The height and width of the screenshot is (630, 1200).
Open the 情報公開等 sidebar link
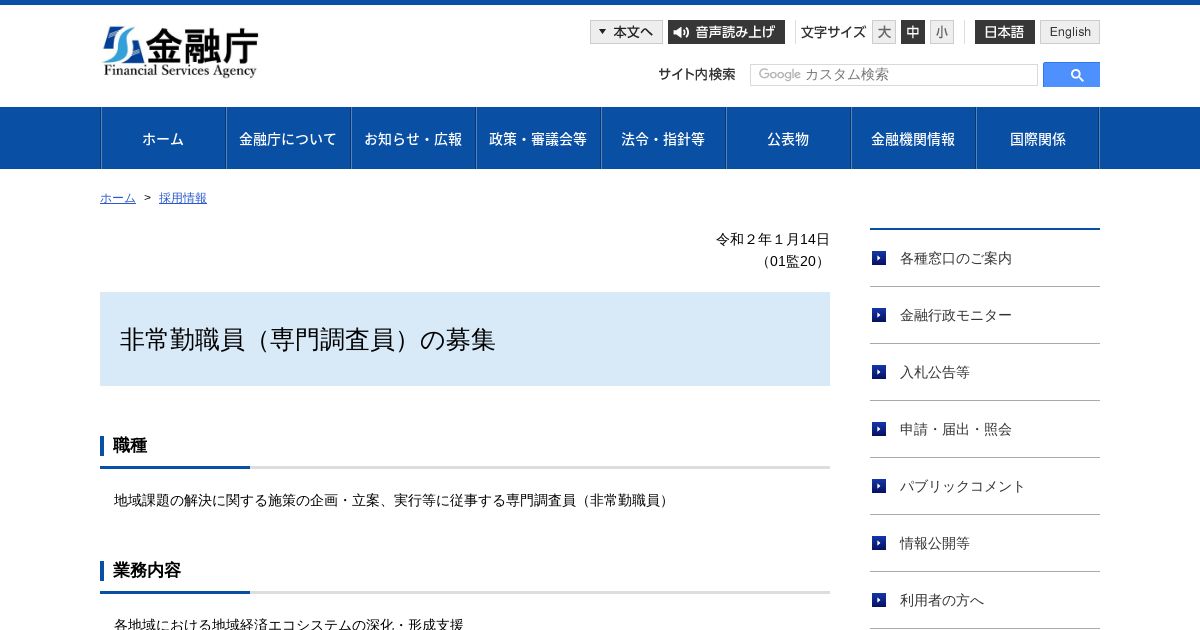click(935, 543)
